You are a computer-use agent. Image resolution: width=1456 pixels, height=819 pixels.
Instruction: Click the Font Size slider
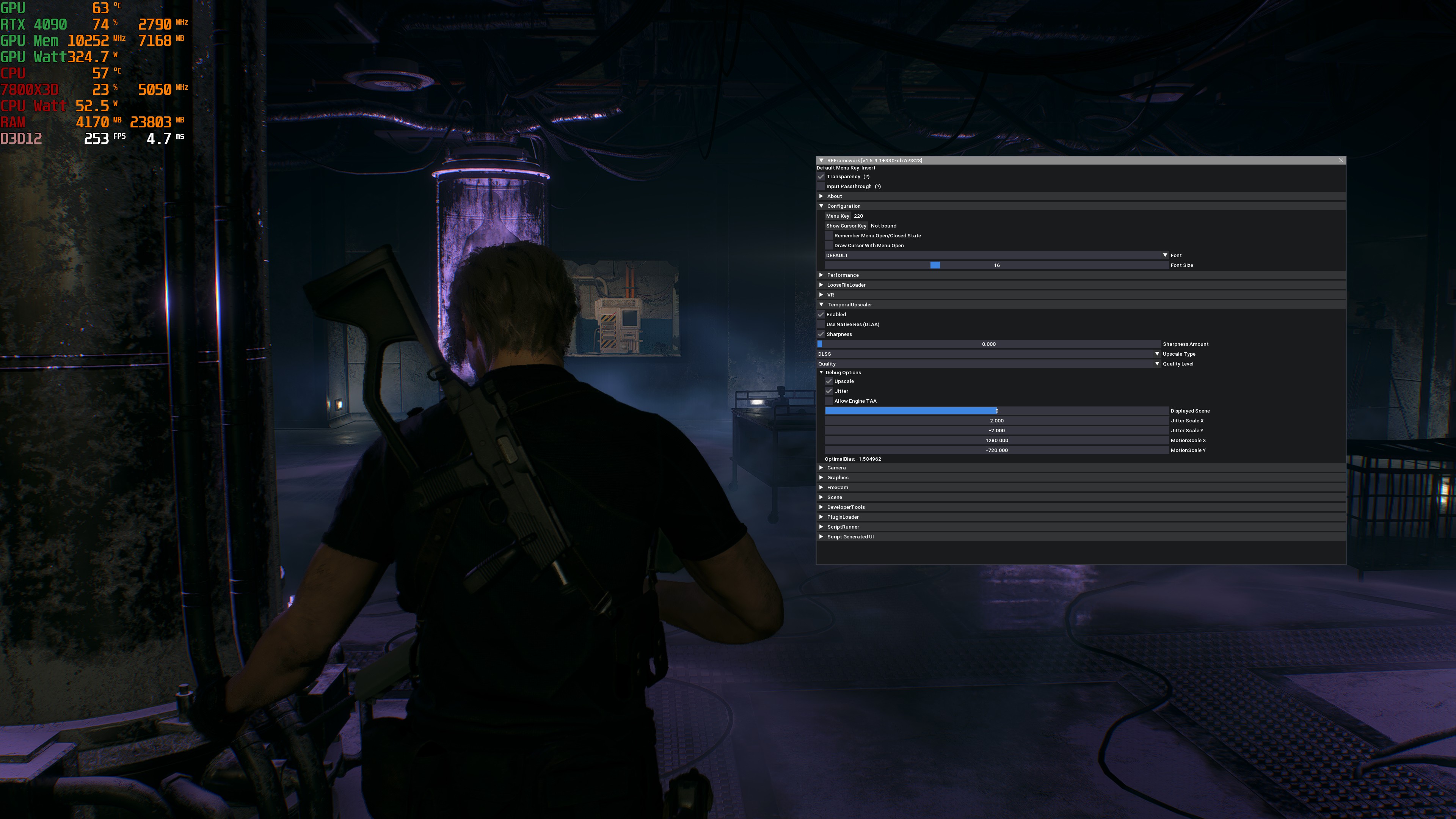click(996, 265)
